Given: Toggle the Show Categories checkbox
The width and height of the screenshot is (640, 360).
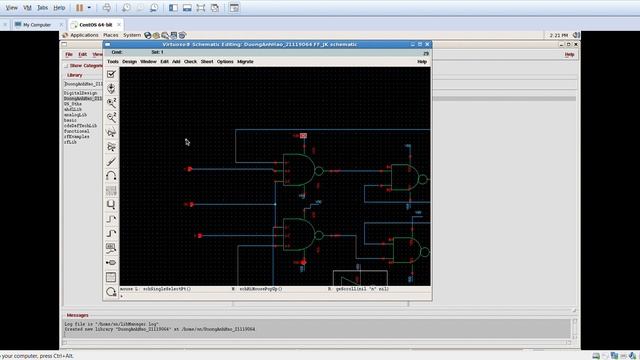Looking at the screenshot, I should 66,66.
